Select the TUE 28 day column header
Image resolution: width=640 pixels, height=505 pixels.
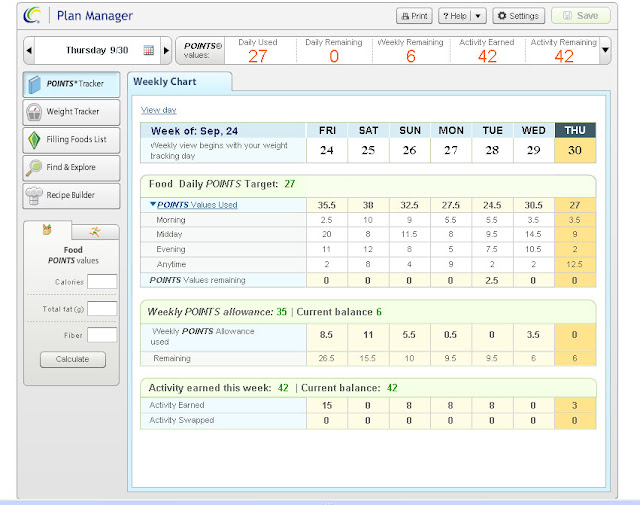point(492,142)
